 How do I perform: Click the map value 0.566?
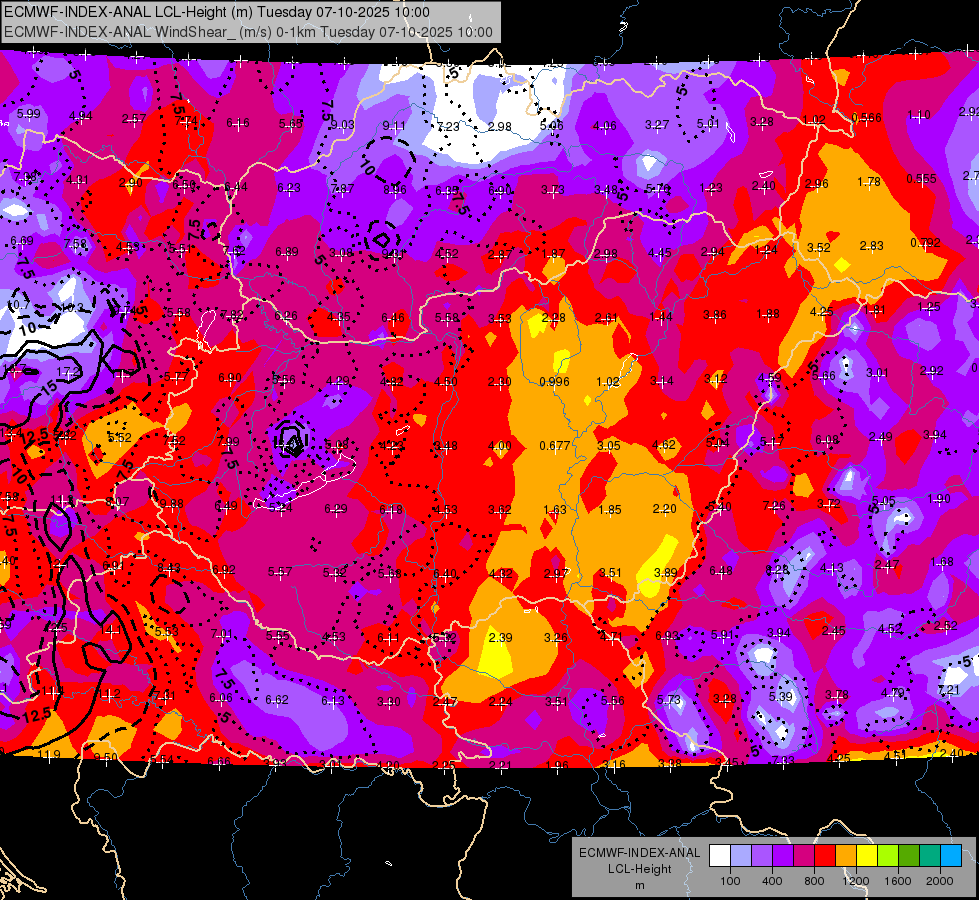pyautogui.click(x=867, y=117)
